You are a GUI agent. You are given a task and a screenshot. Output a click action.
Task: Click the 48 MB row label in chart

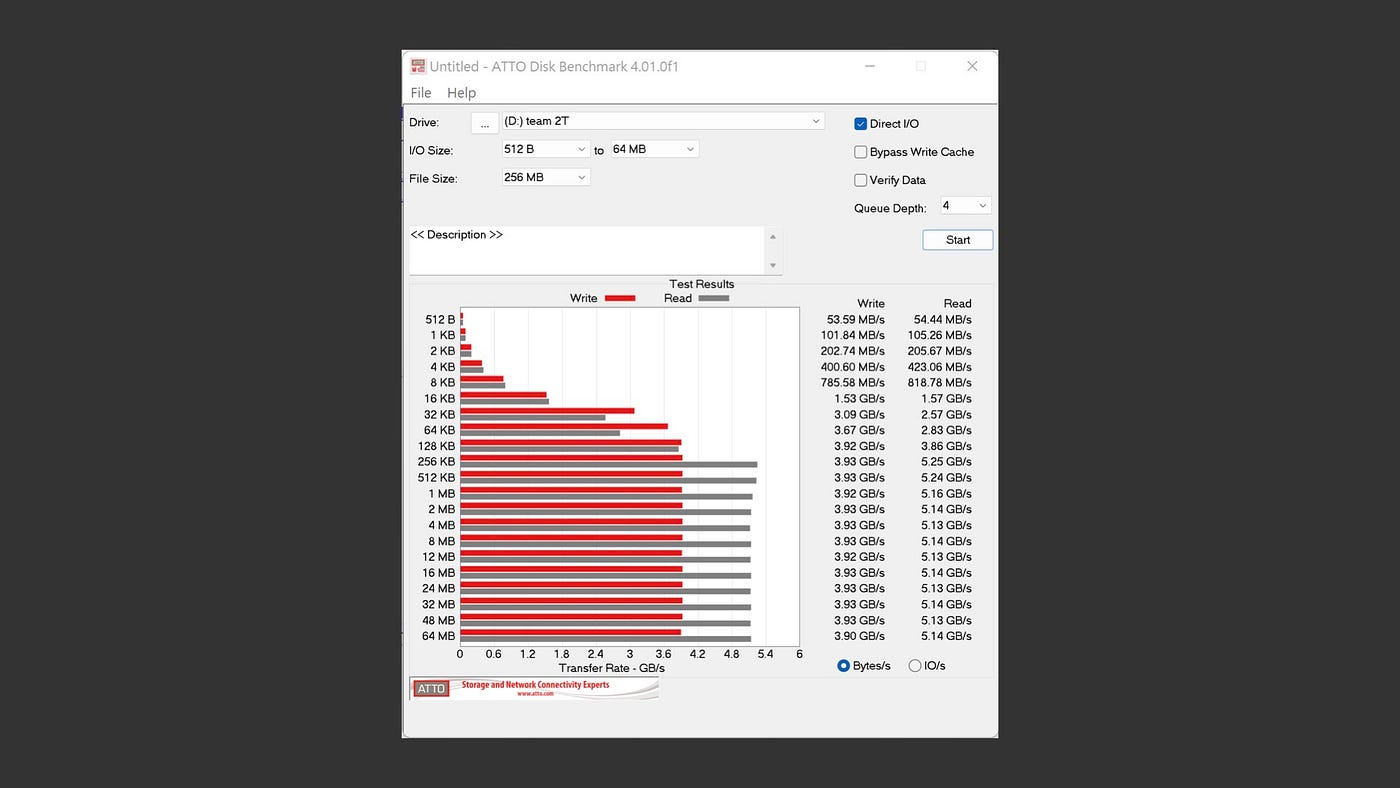coord(439,620)
